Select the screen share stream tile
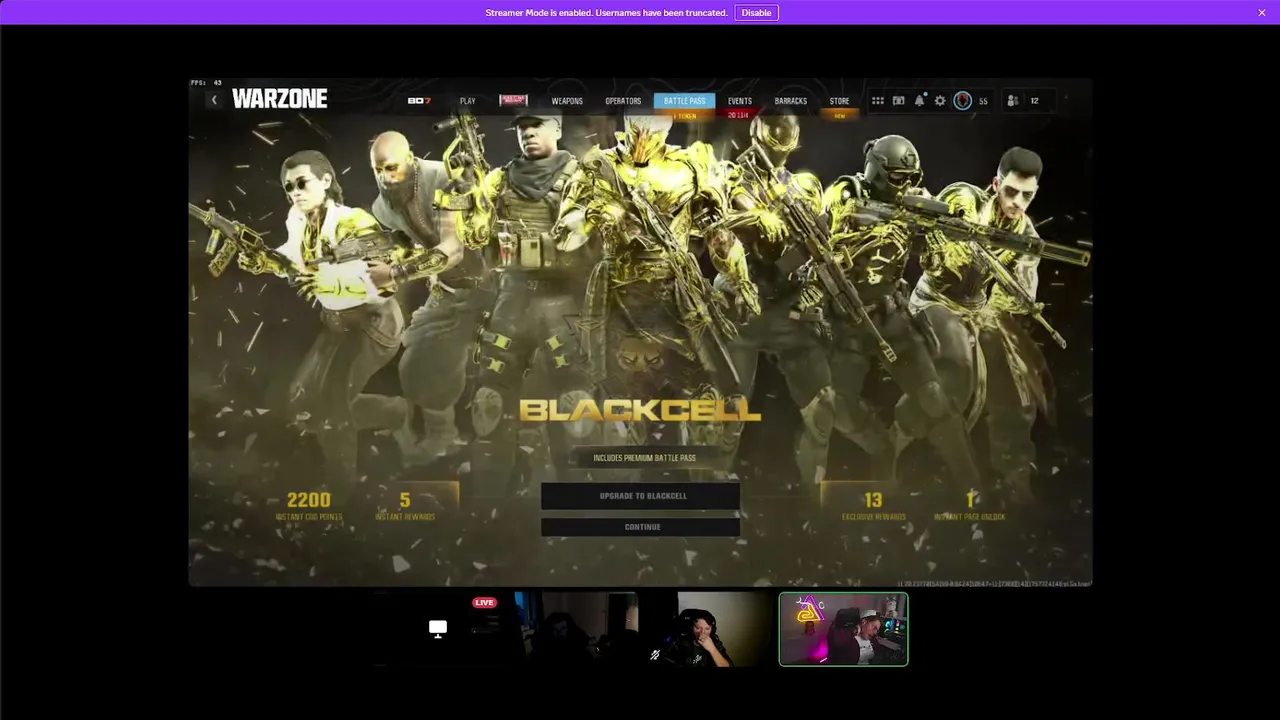 438,629
